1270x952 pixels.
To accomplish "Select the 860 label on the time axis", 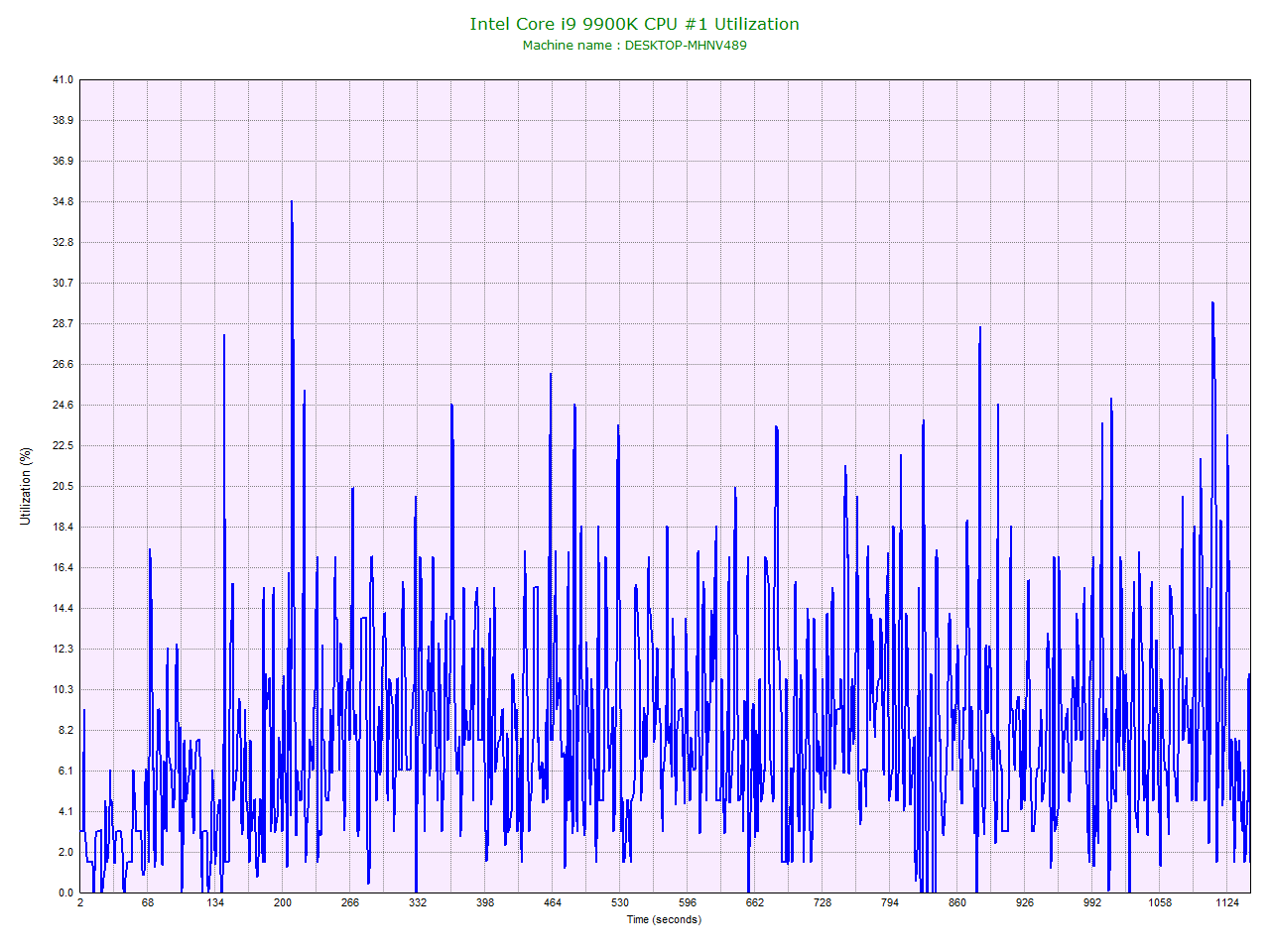I will coord(957,902).
